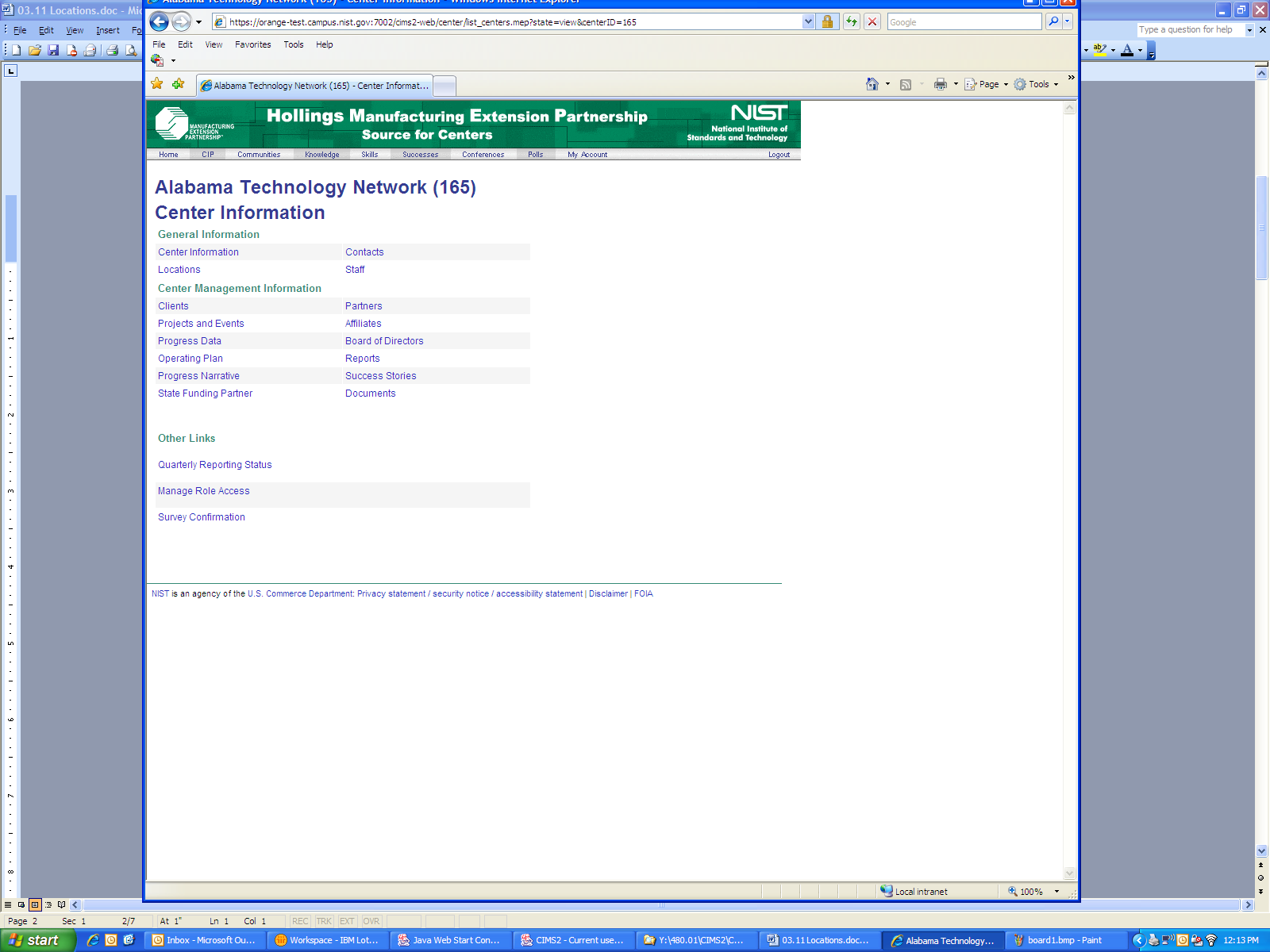Click the Google search input field
This screenshot has height=952, width=1270.
[964, 21]
